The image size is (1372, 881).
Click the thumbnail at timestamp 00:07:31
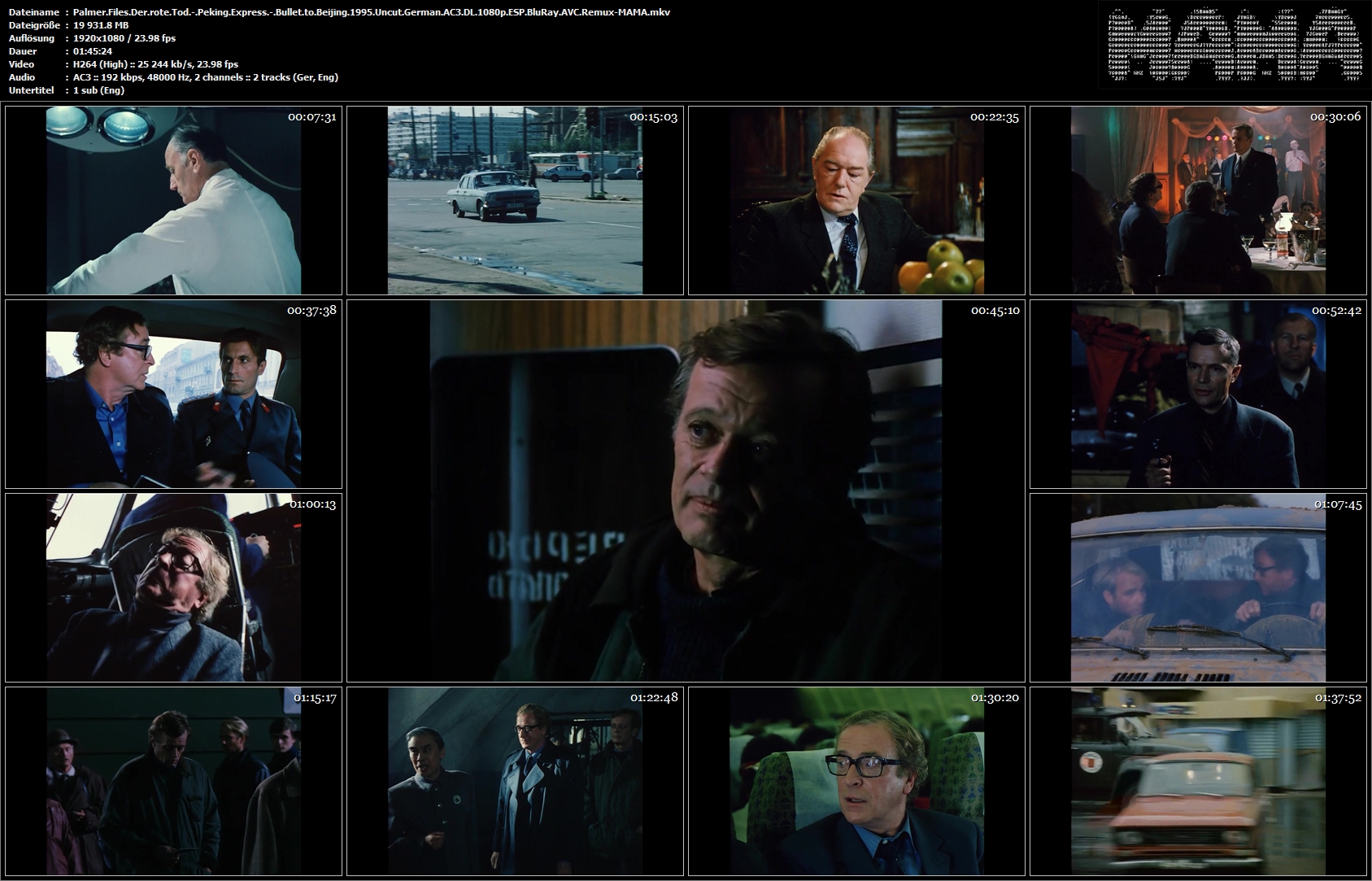tap(173, 200)
